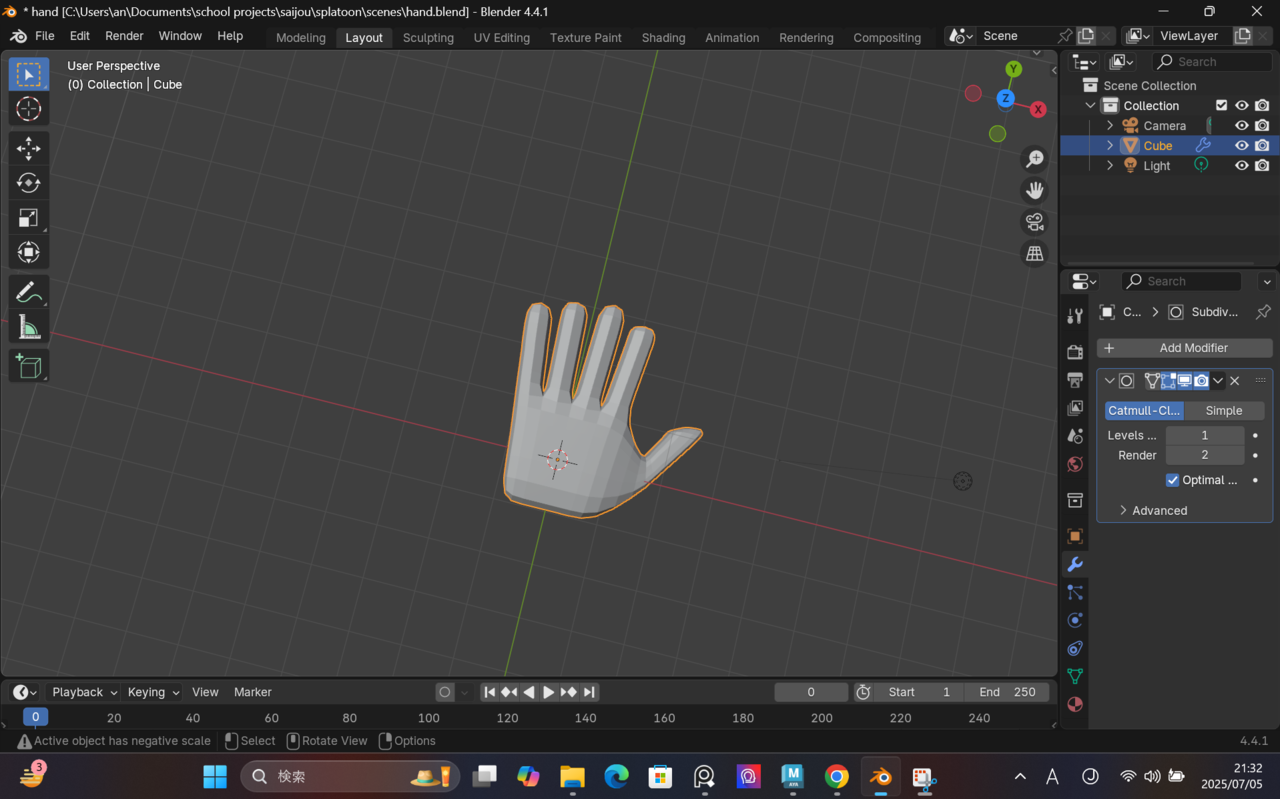Open the Keying dropdown
The height and width of the screenshot is (799, 1280).
click(x=153, y=692)
